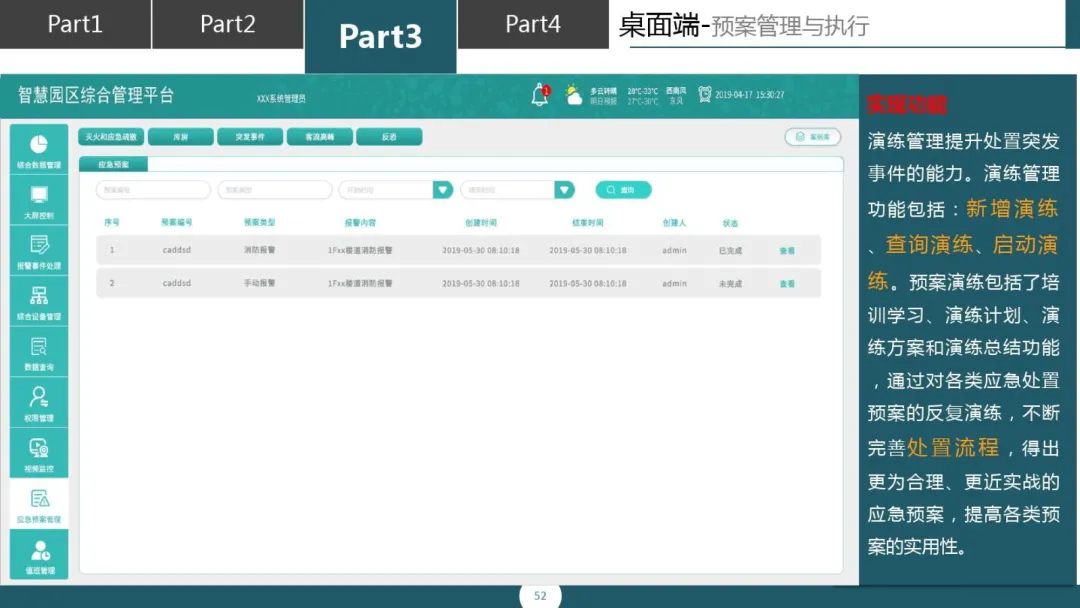
Task: Select 灭火和应急疏散 category button
Action: (111, 137)
